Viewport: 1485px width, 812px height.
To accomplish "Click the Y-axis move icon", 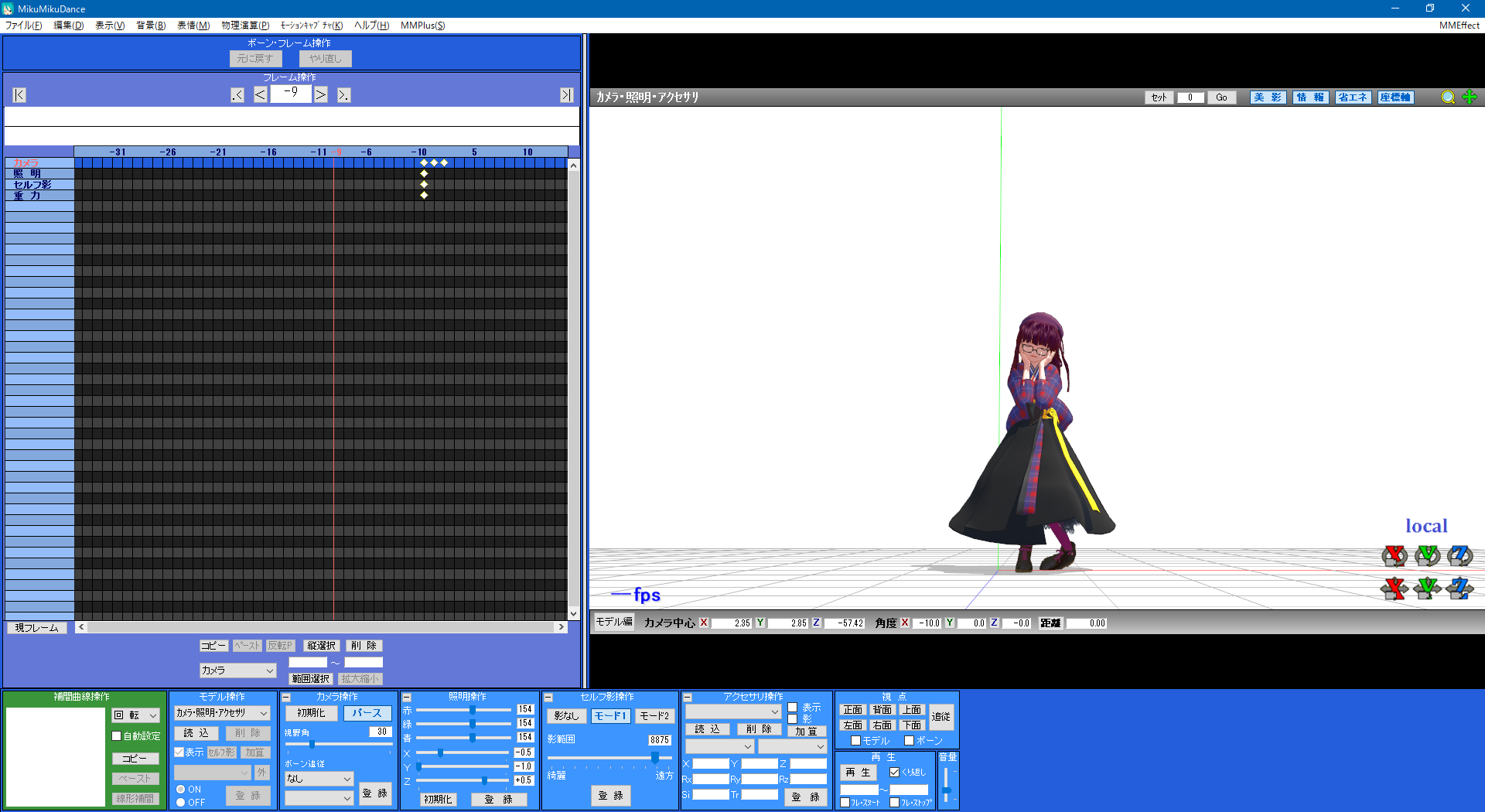I will (1427, 589).
